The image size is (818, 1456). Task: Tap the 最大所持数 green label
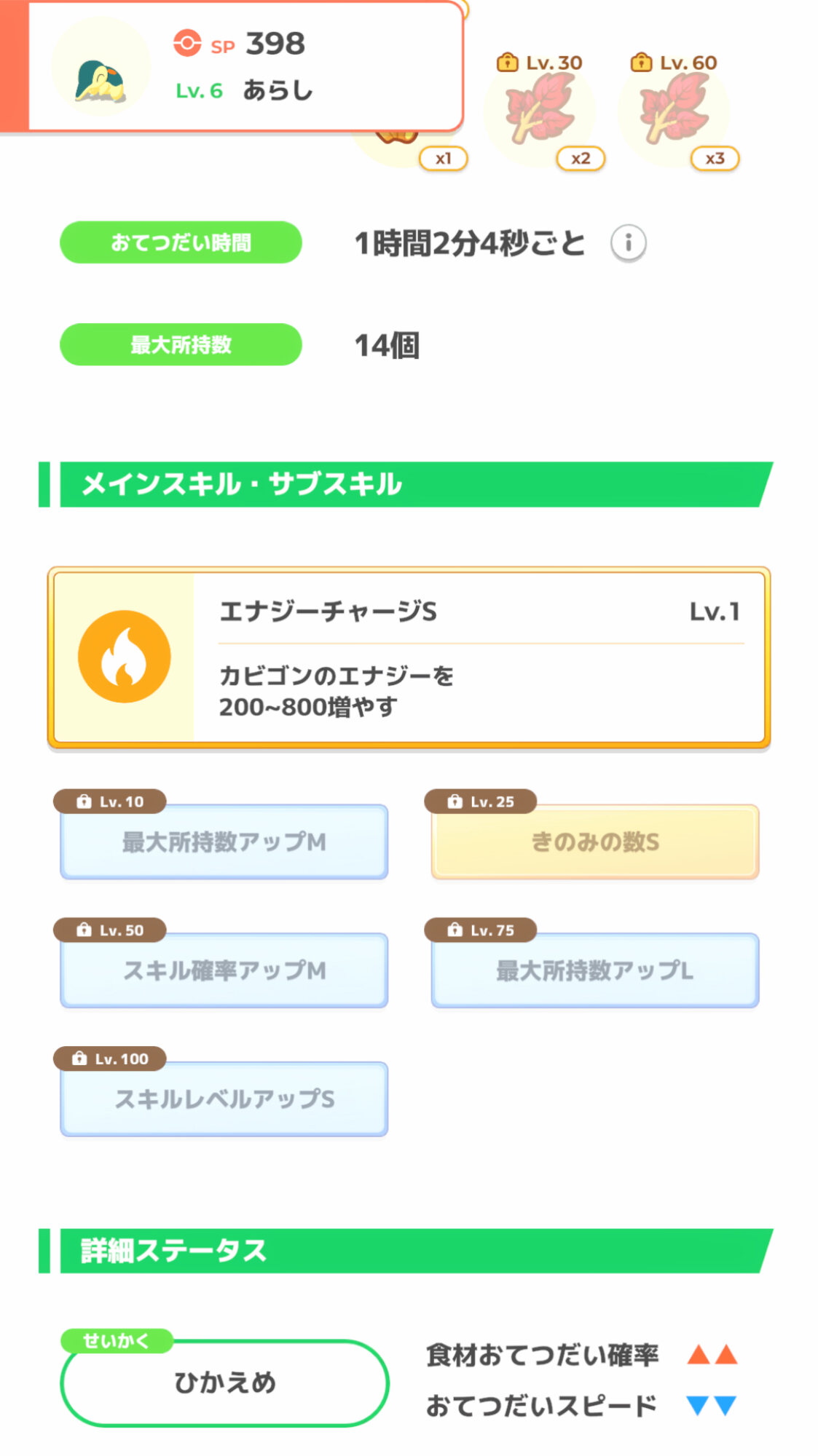pyautogui.click(x=181, y=344)
